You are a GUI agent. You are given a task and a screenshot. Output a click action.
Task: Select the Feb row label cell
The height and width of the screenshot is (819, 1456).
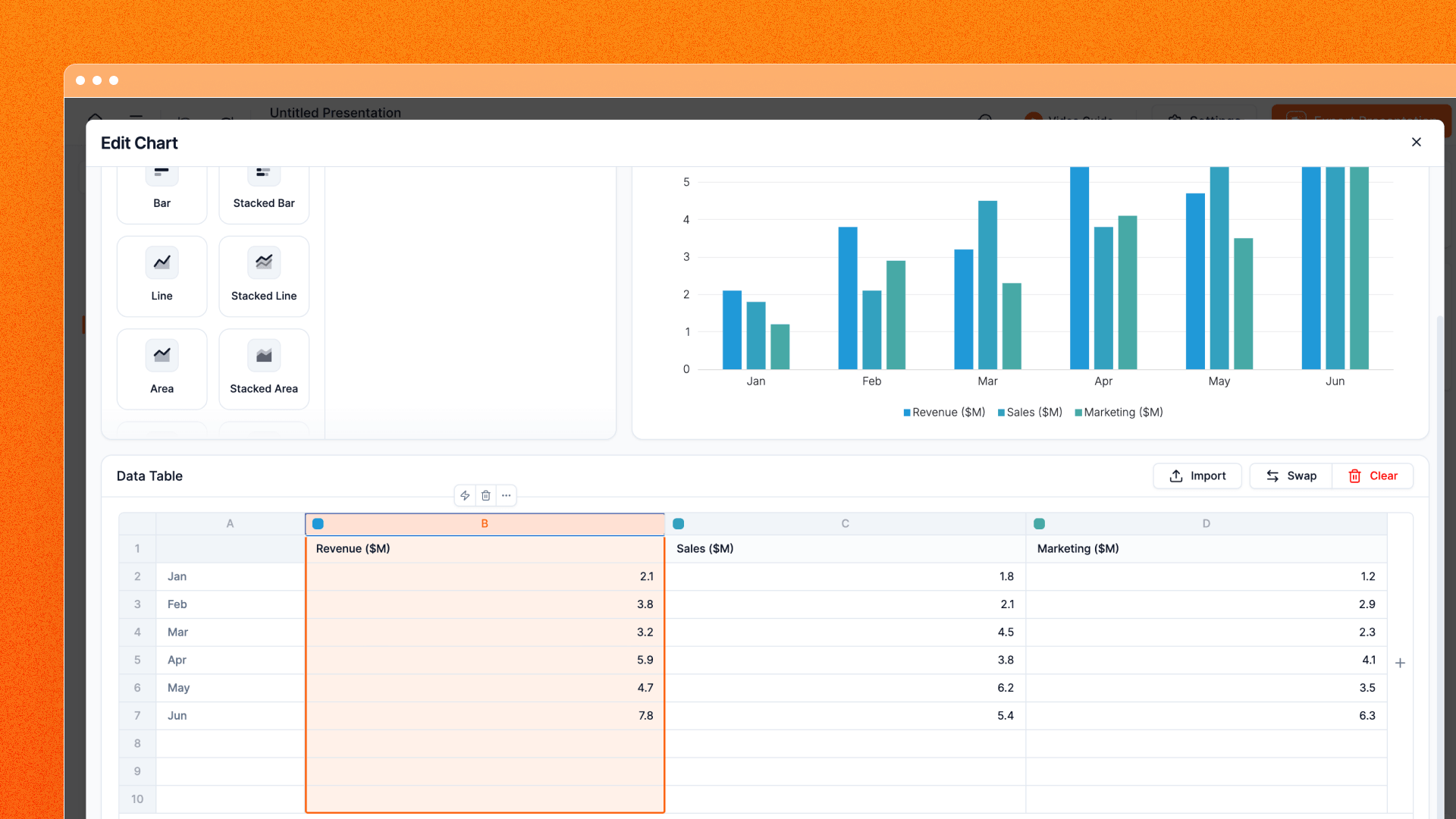tap(231, 604)
